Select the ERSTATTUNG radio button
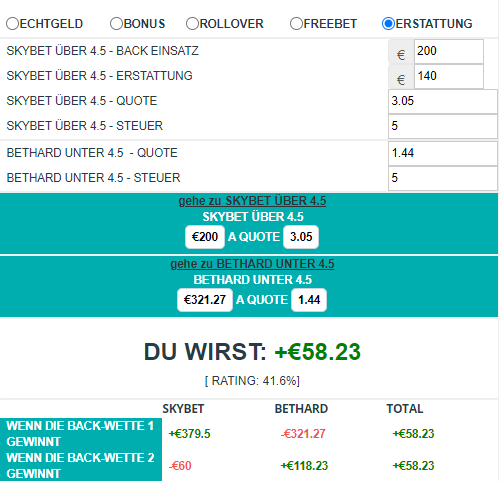This screenshot has width=499, height=481. tap(388, 24)
